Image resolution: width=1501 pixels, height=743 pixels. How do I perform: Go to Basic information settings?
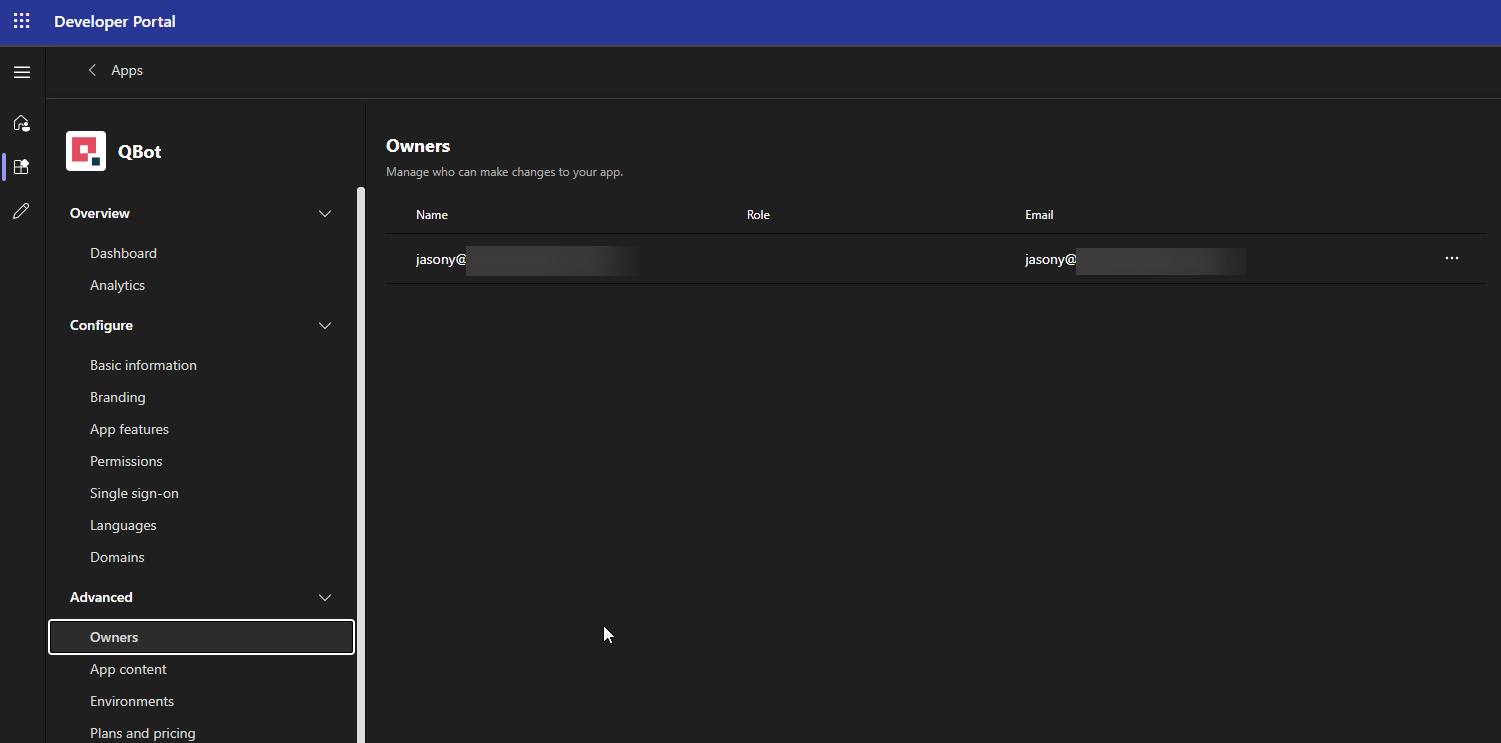point(143,365)
